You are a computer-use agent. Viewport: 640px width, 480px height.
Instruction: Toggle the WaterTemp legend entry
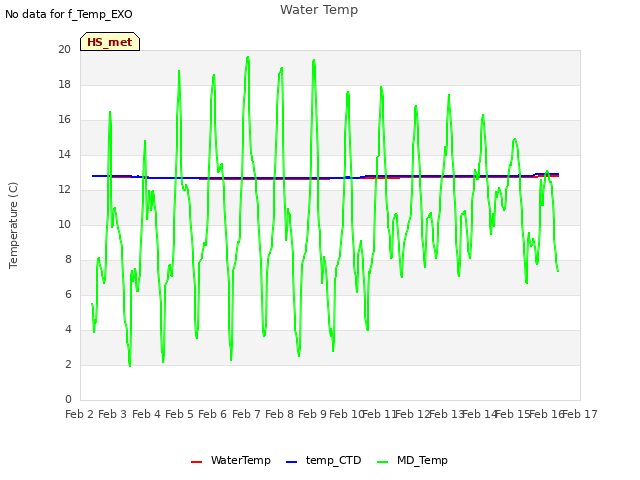click(231, 461)
